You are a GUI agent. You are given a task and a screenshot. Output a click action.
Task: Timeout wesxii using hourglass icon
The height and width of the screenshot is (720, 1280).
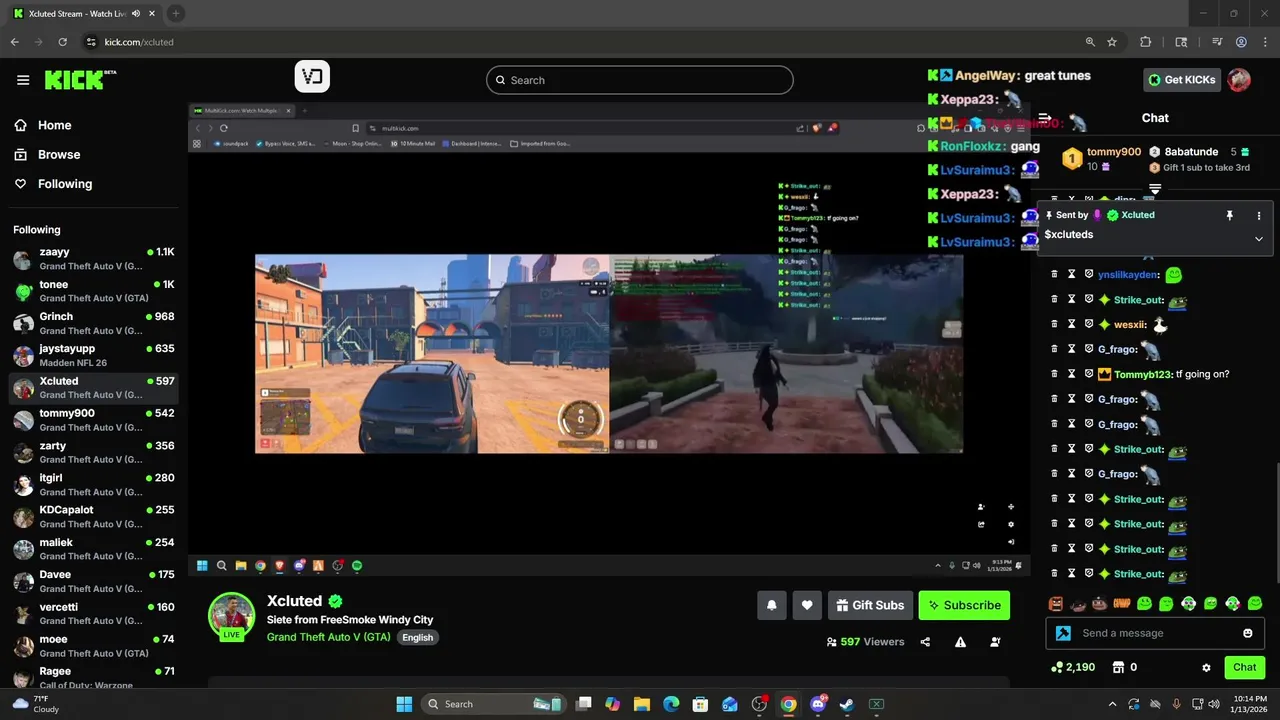pos(1071,324)
